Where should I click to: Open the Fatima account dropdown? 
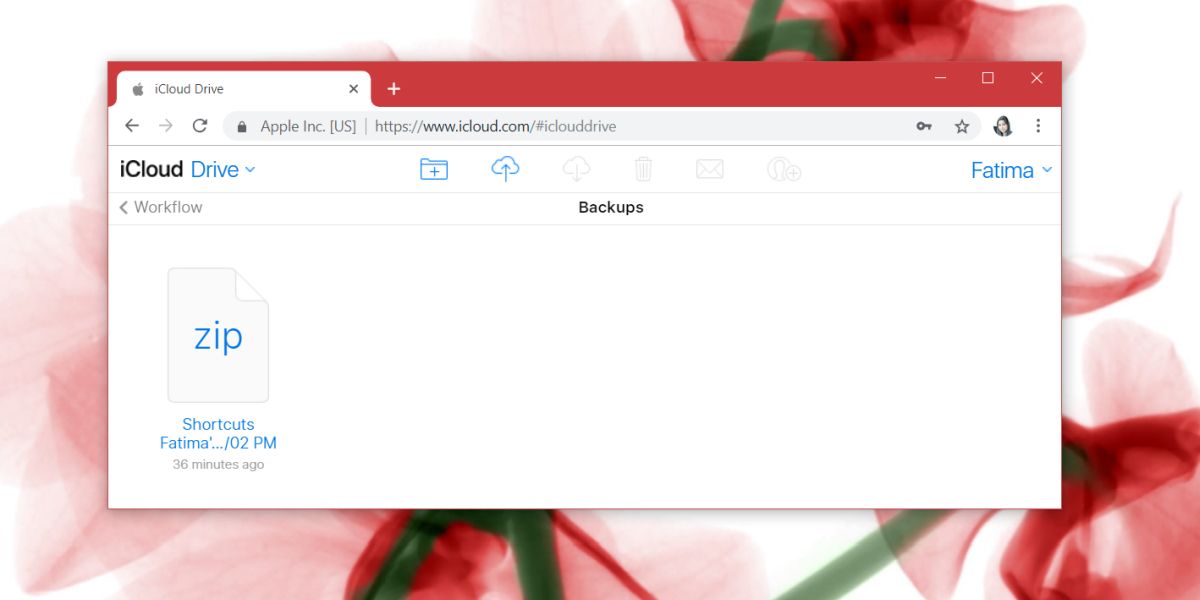(1012, 170)
